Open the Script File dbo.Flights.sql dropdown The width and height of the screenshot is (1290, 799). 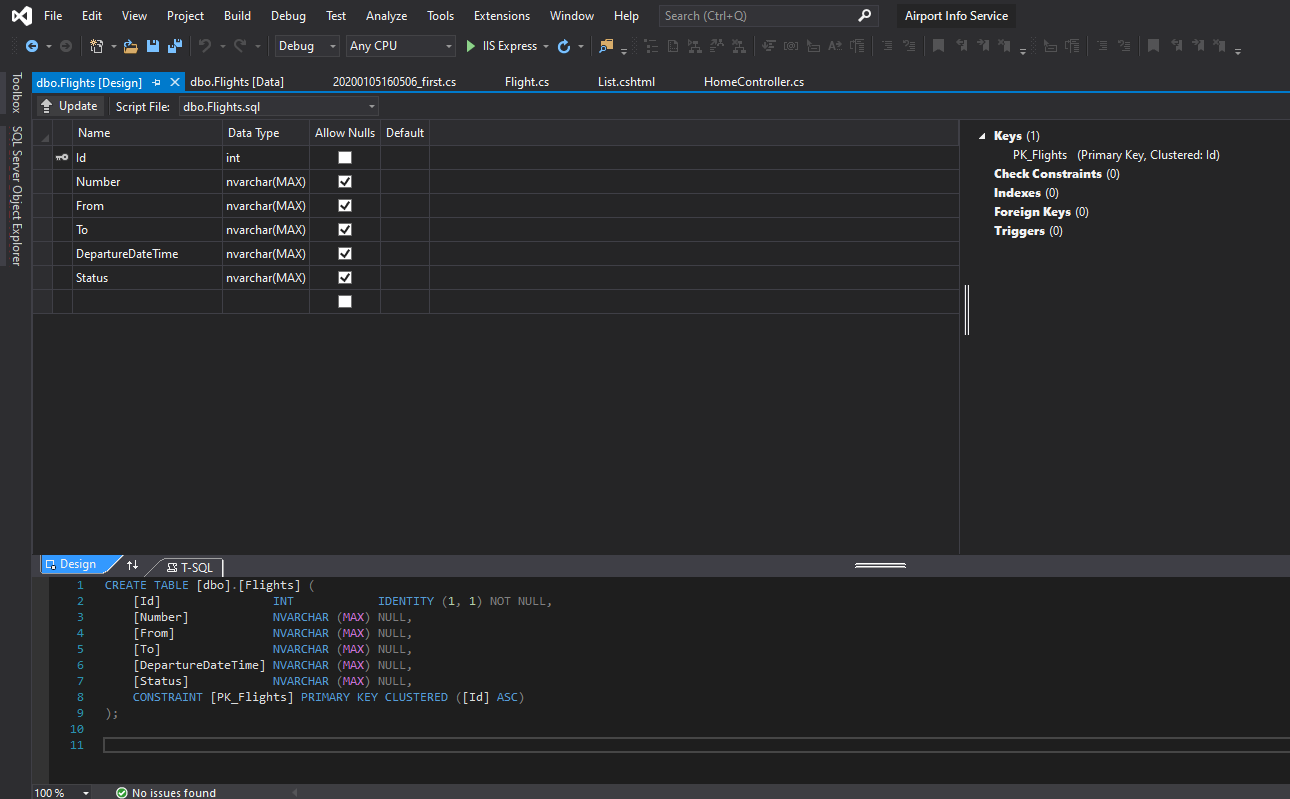(x=279, y=106)
